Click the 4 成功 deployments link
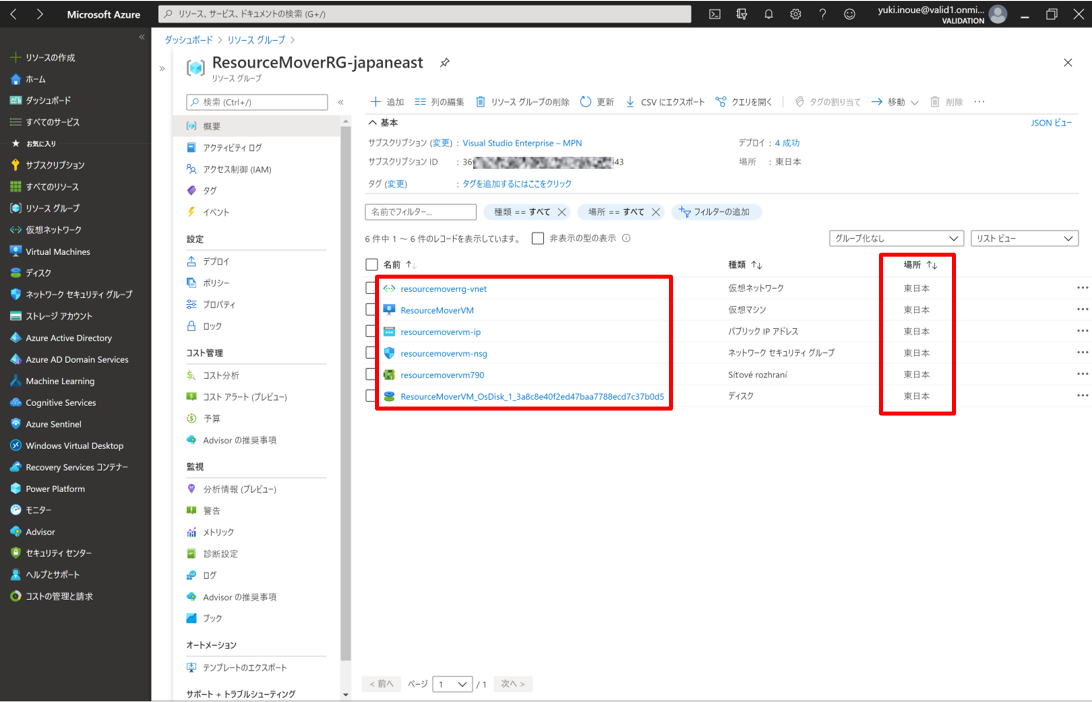The height and width of the screenshot is (702, 1092). tap(787, 143)
